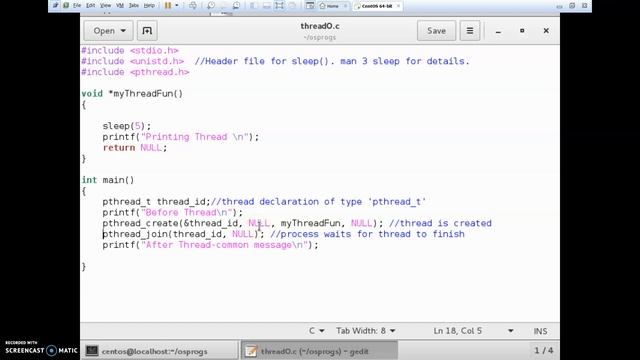Click the #include <pthread.h> line

(136, 72)
